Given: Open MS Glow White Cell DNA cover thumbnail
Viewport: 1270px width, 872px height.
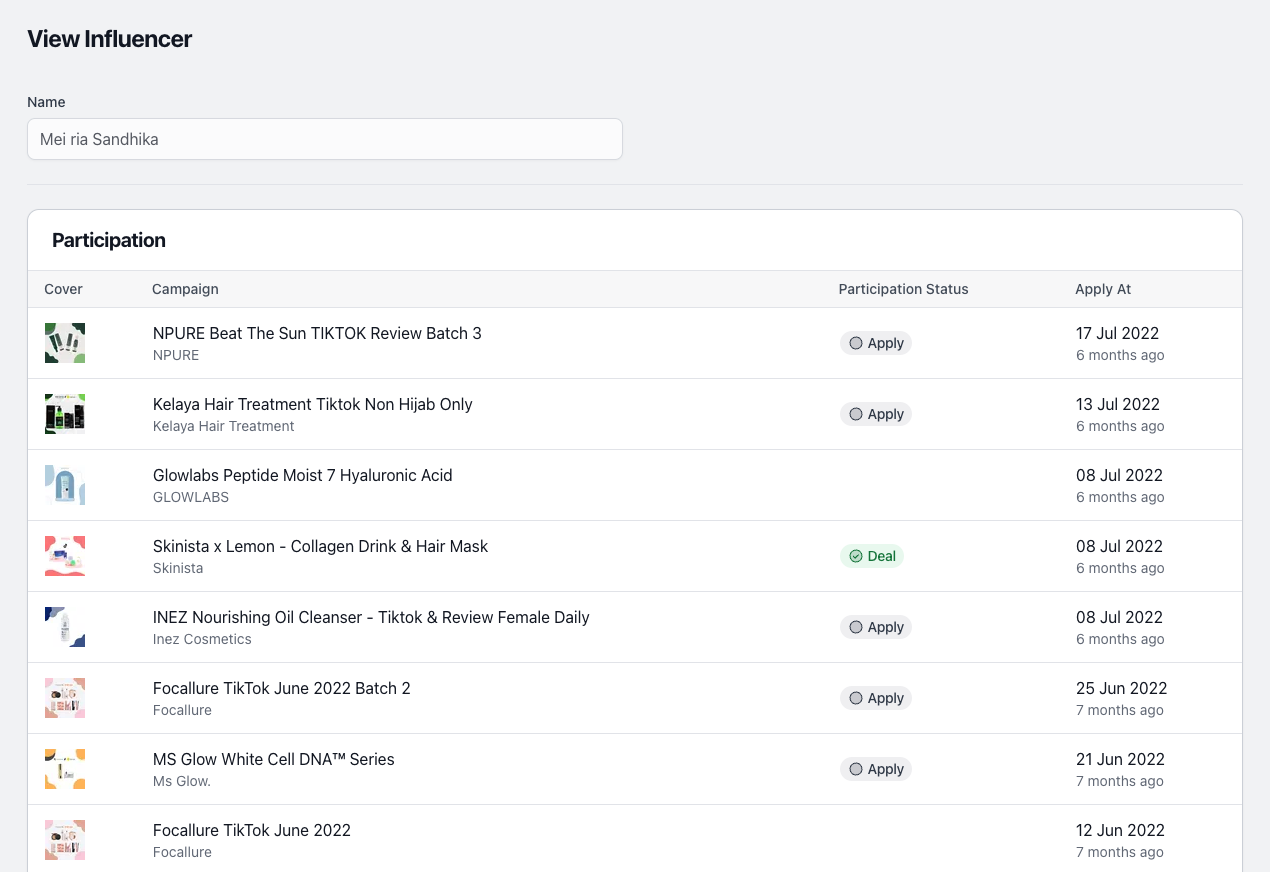Looking at the screenshot, I should click(65, 769).
